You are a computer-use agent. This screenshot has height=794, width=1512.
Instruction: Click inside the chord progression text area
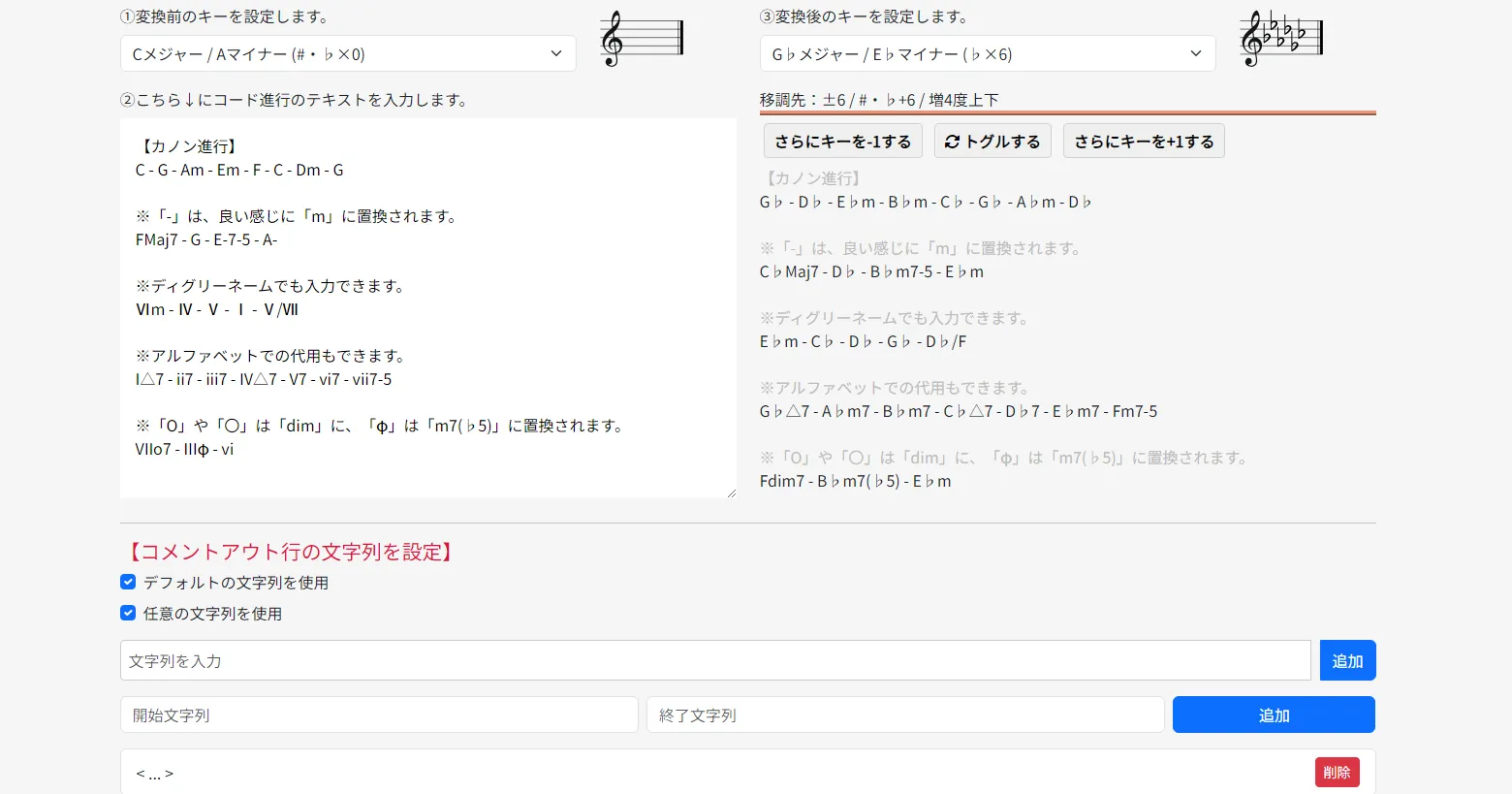[428, 308]
